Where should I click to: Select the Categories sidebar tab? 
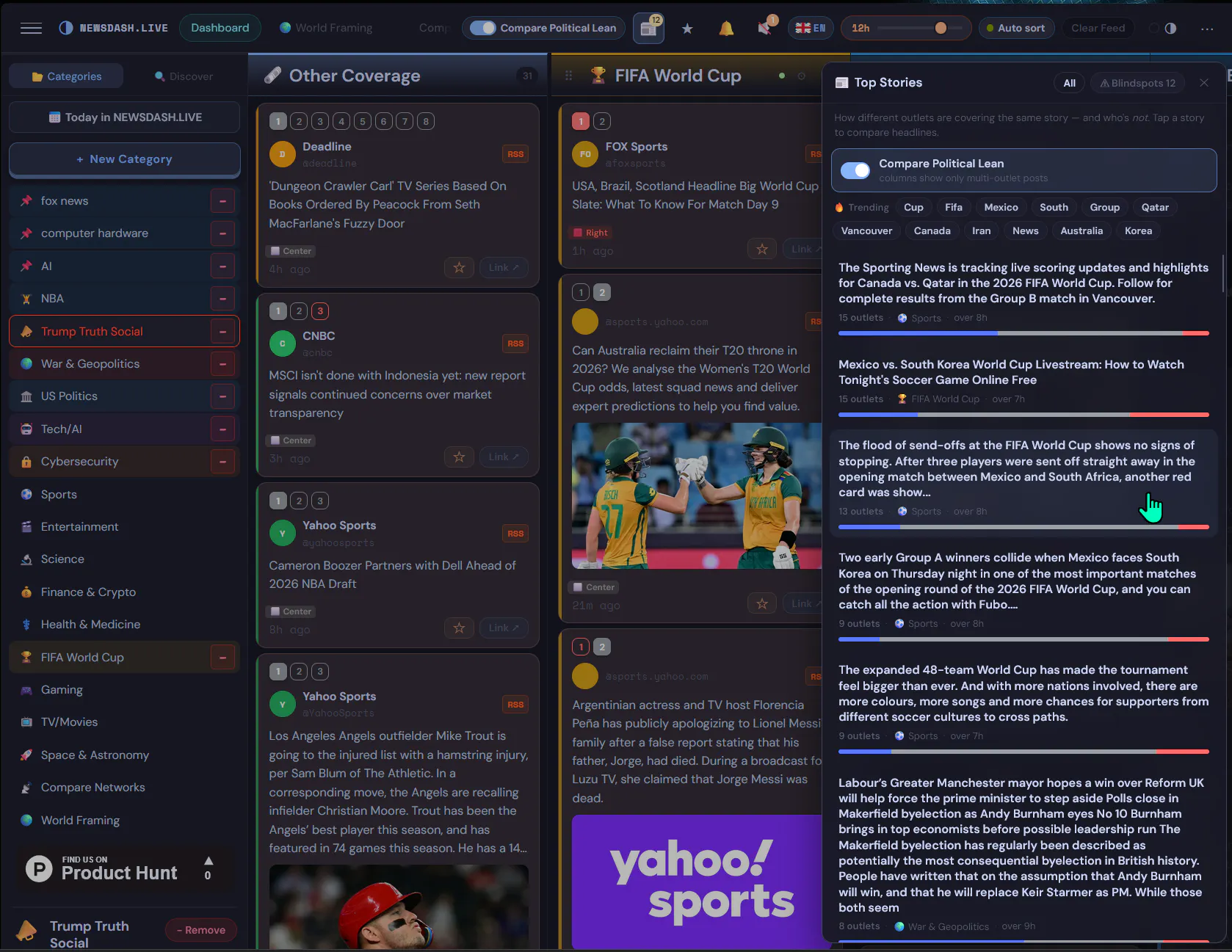click(66, 76)
